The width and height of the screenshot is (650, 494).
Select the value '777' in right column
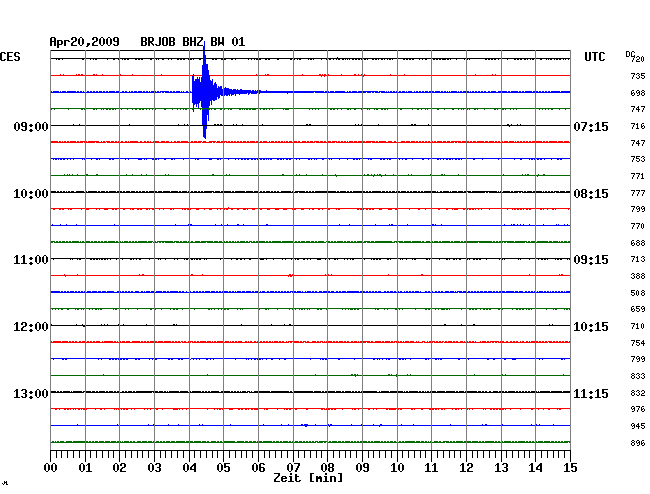(638, 193)
